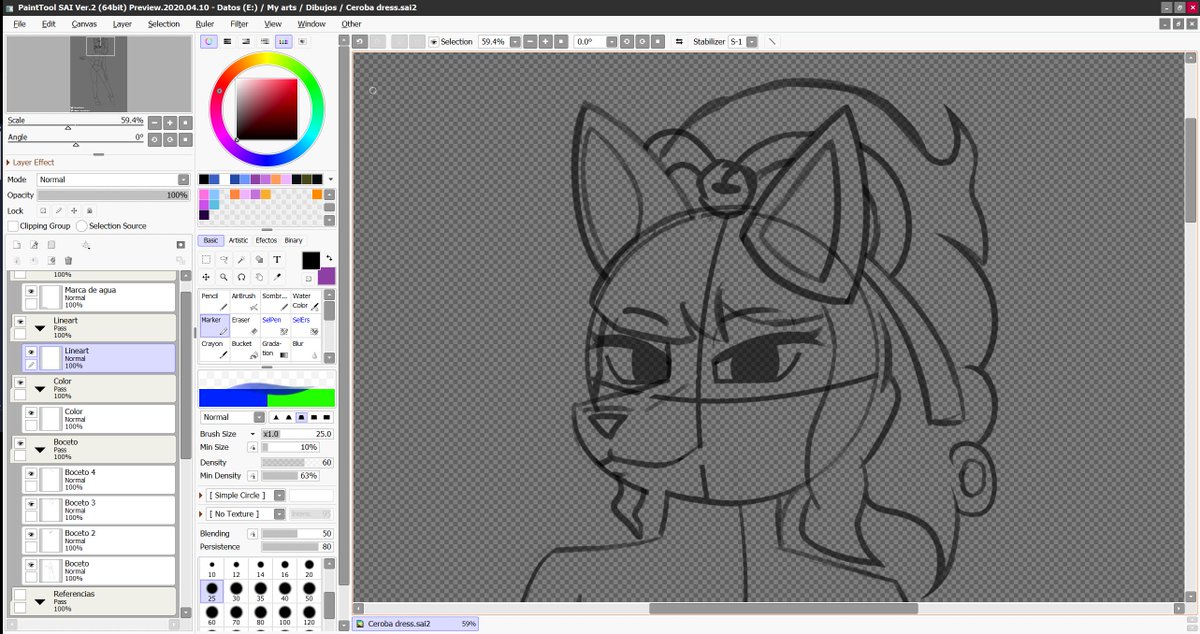The height and width of the screenshot is (634, 1200).
Task: Select the Eyedropper color picker tool
Action: [x=277, y=277]
